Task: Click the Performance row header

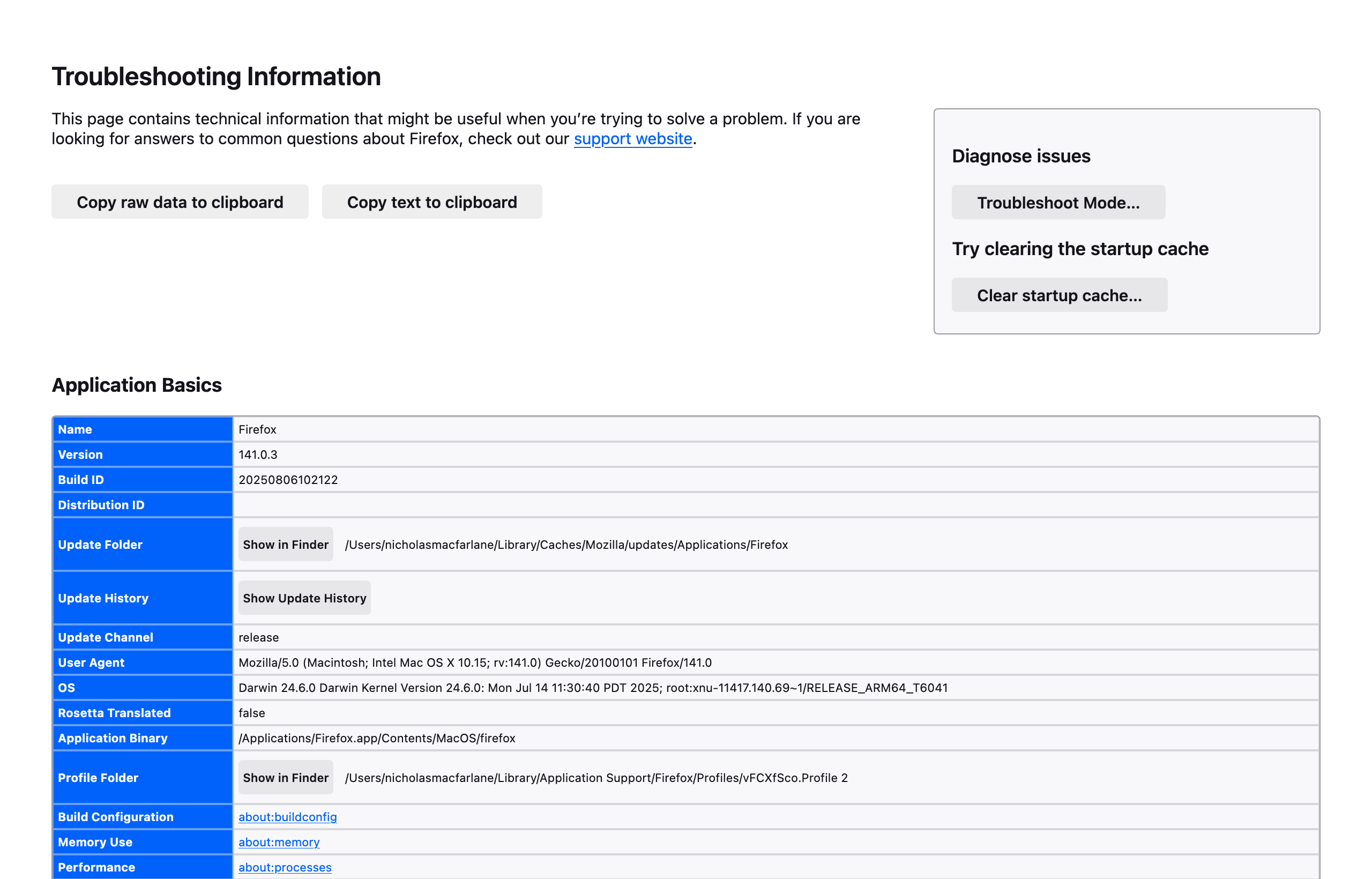Action: [x=142, y=867]
